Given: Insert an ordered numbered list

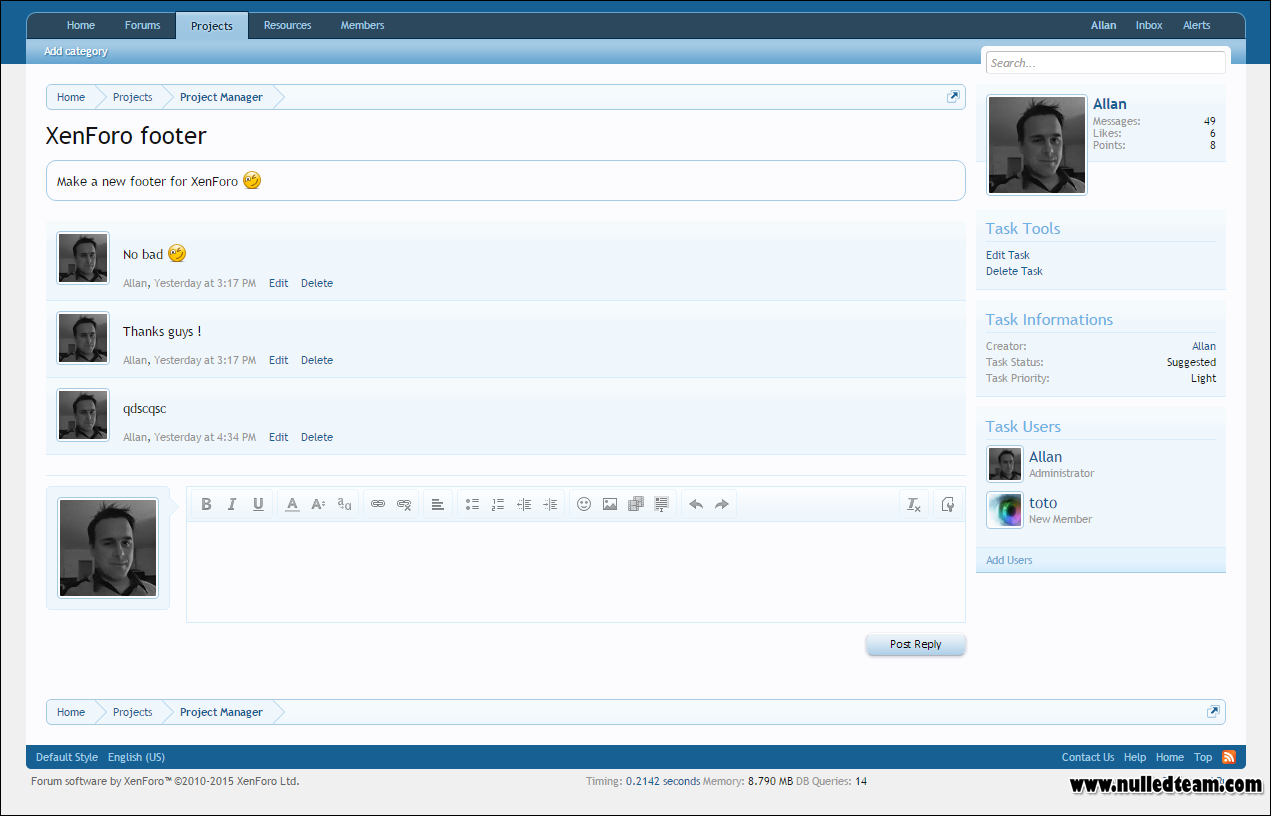Looking at the screenshot, I should [498, 504].
